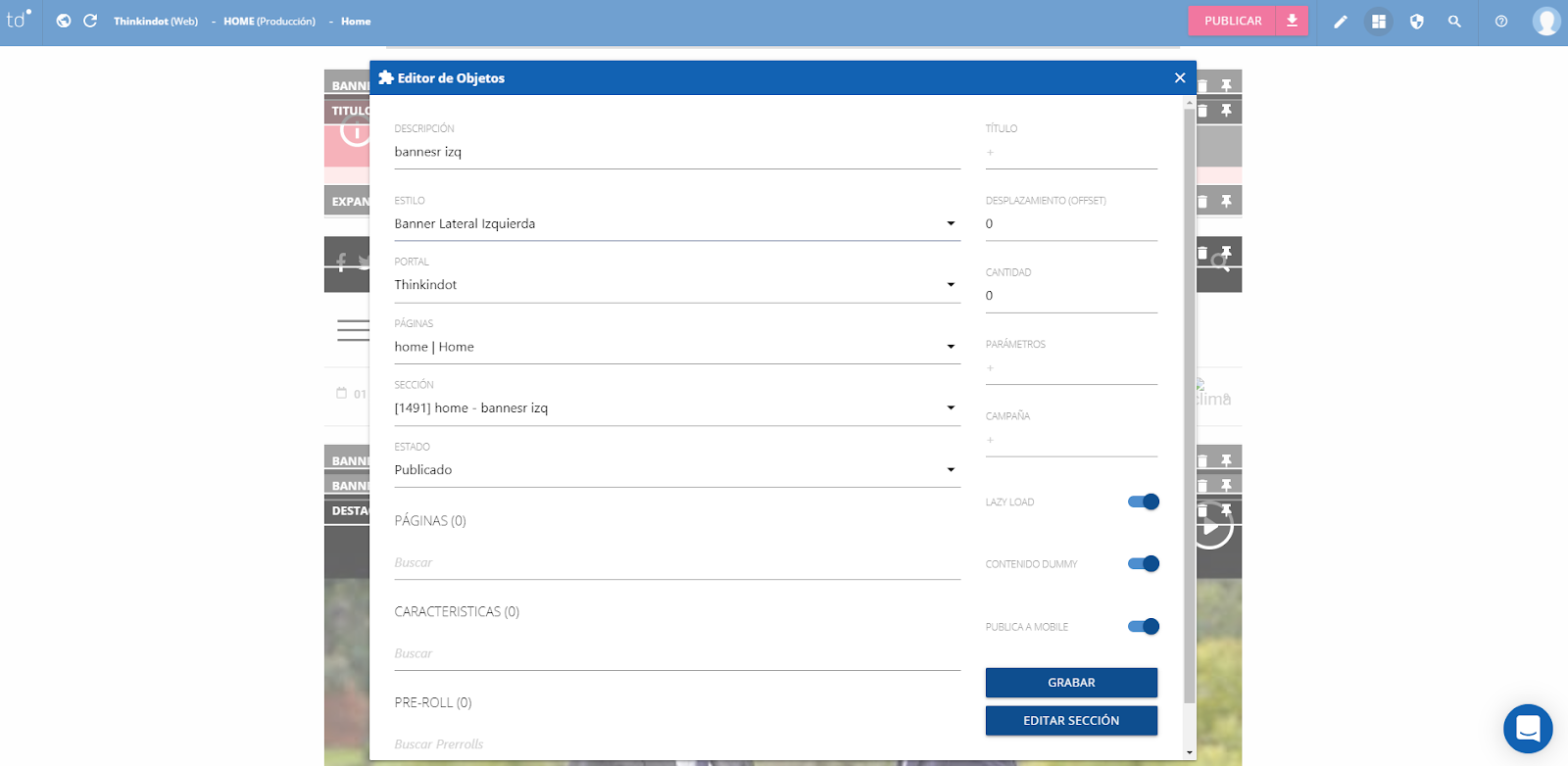
Task: Click the help question mark icon
Action: (1500, 22)
